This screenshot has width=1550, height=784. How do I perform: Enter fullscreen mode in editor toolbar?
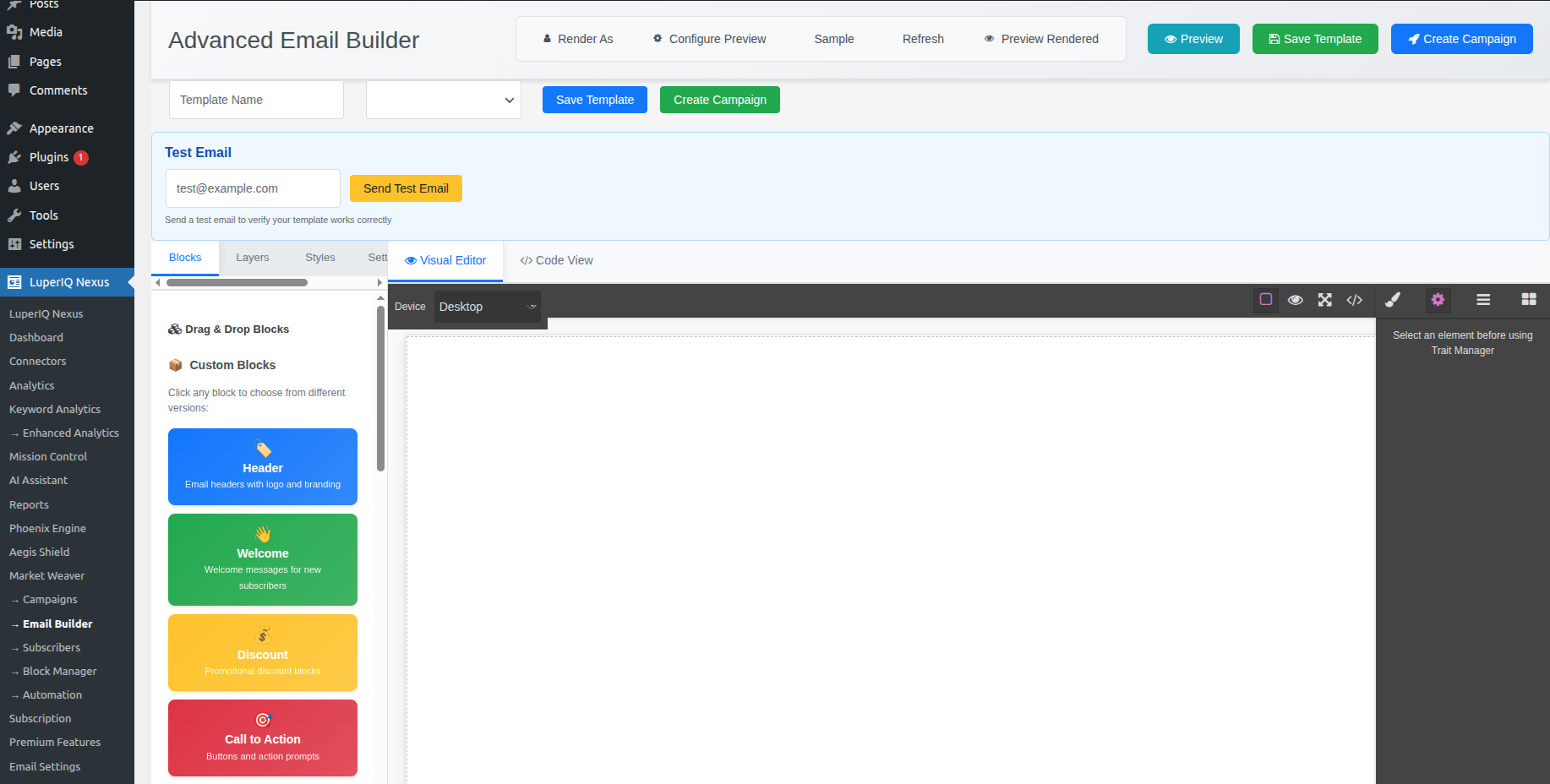pyautogui.click(x=1324, y=300)
